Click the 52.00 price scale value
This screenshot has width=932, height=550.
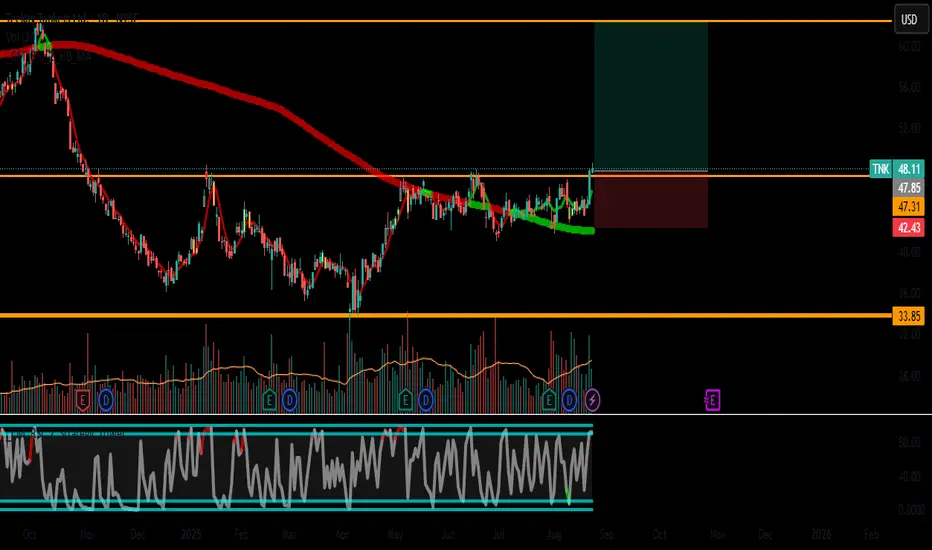(x=909, y=128)
